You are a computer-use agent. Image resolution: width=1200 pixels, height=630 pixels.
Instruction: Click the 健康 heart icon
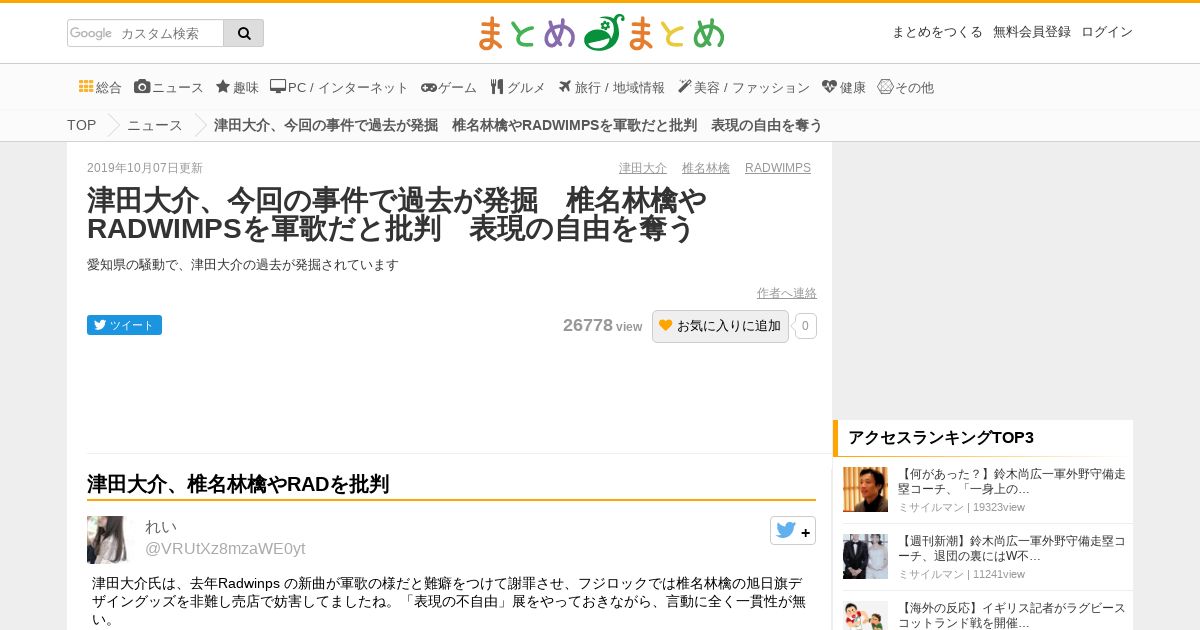829,86
